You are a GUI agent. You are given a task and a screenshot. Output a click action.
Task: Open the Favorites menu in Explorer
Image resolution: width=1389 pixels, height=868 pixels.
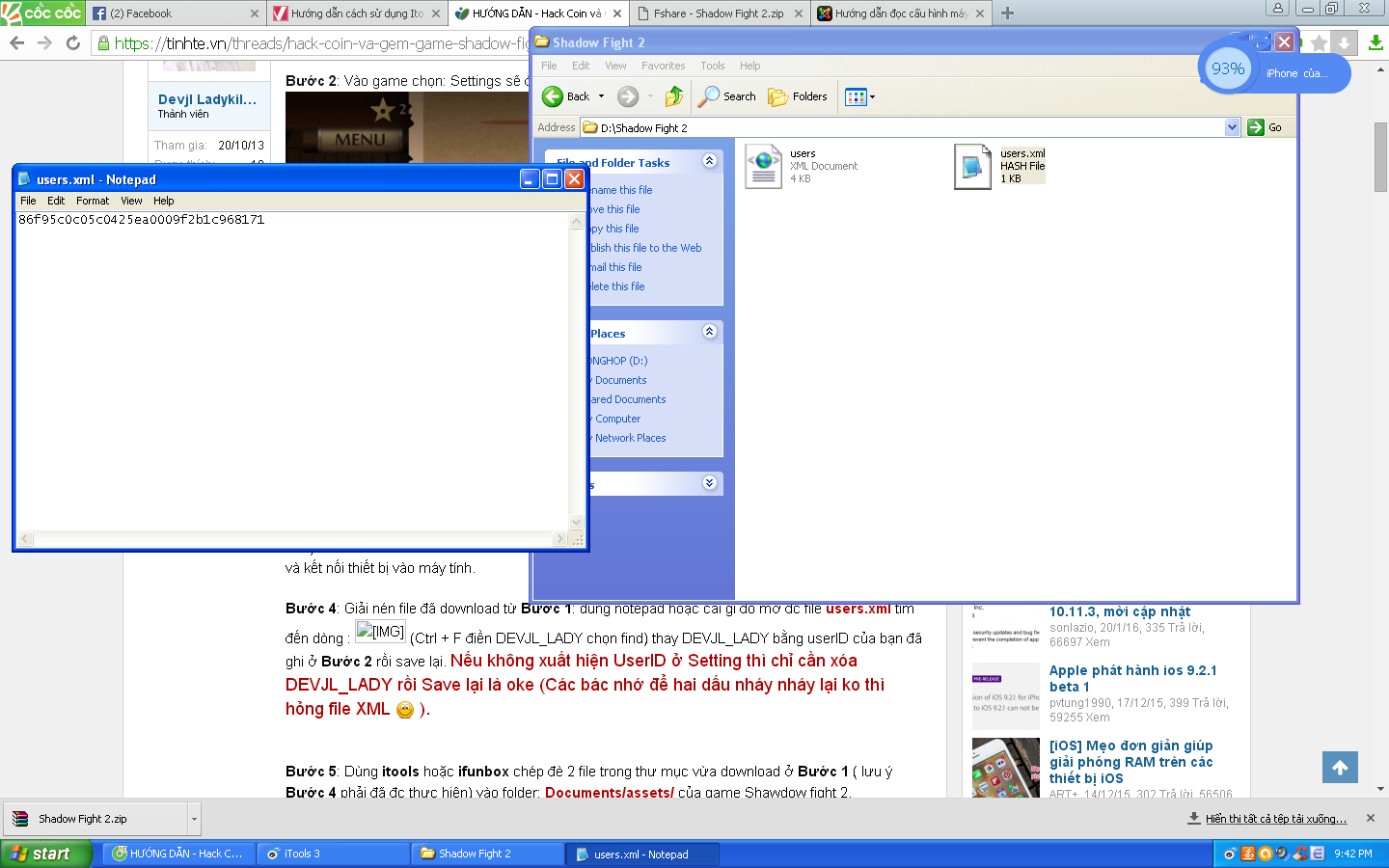(663, 66)
